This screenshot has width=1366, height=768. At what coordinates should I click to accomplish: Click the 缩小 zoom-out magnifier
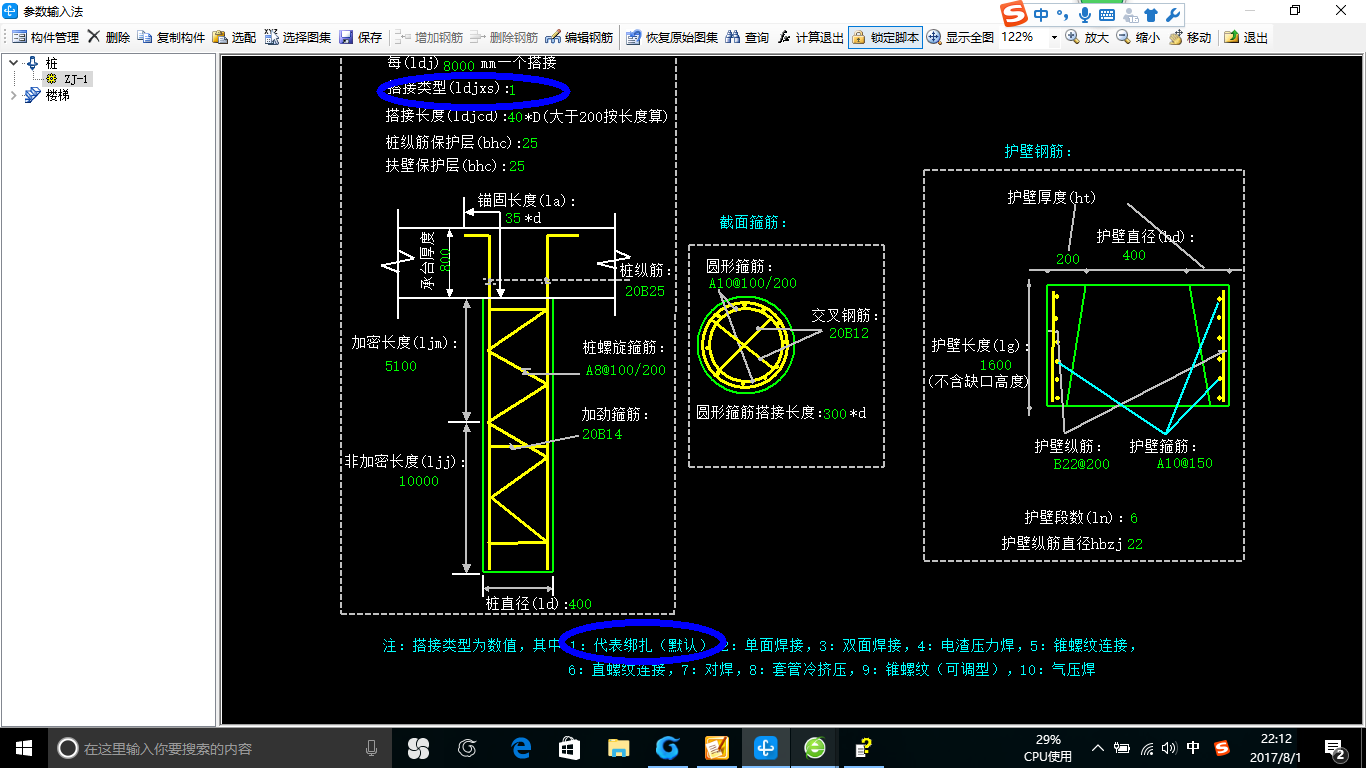tap(1123, 37)
